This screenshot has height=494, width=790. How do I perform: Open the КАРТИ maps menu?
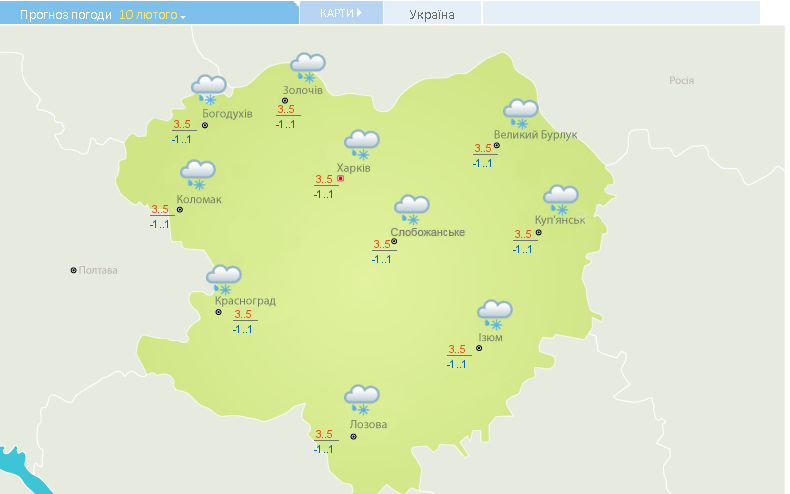pyautogui.click(x=341, y=13)
